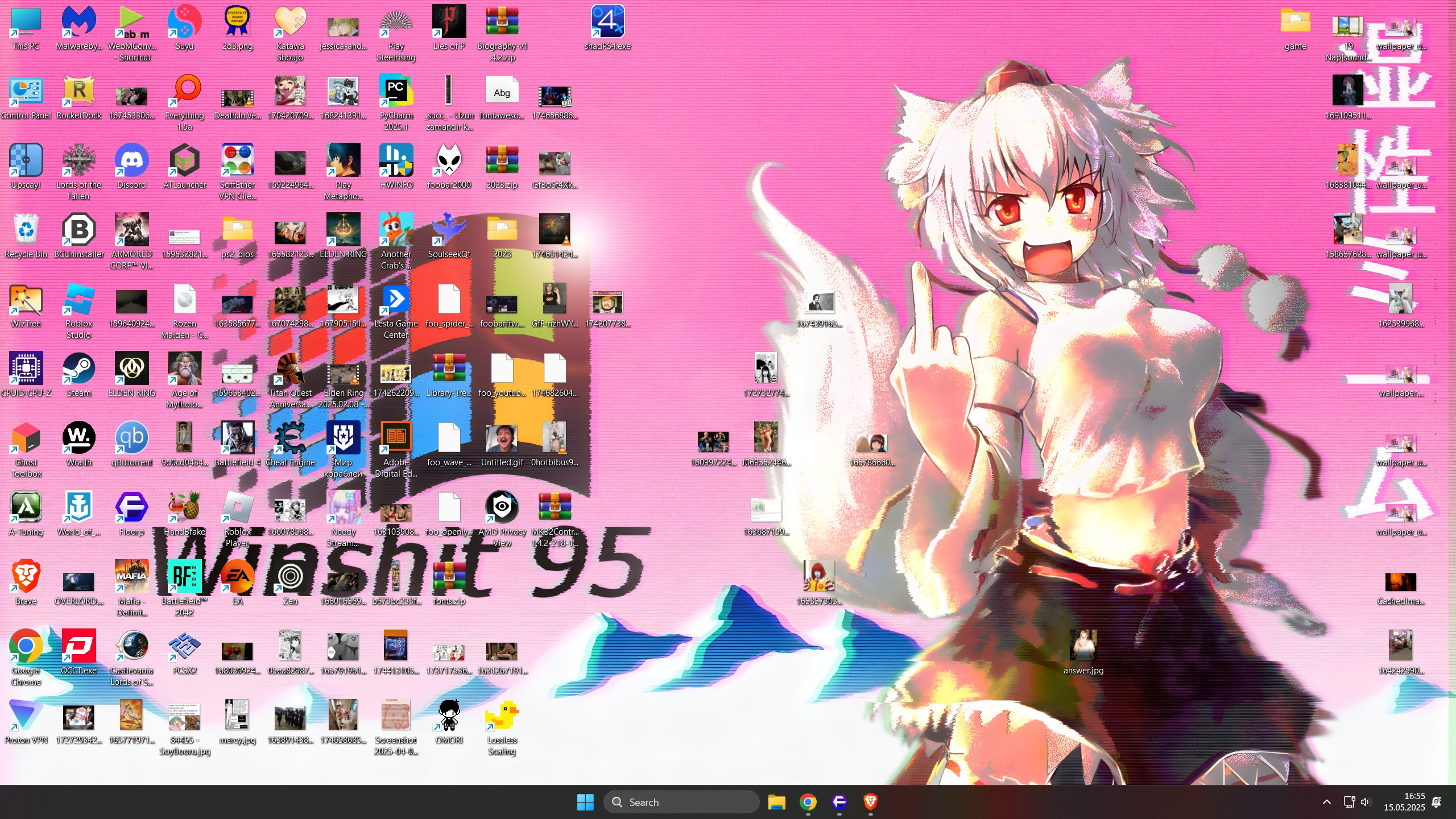Launch PCSX2 emulator shortcut
This screenshot has height=819, width=1456.
(x=185, y=653)
